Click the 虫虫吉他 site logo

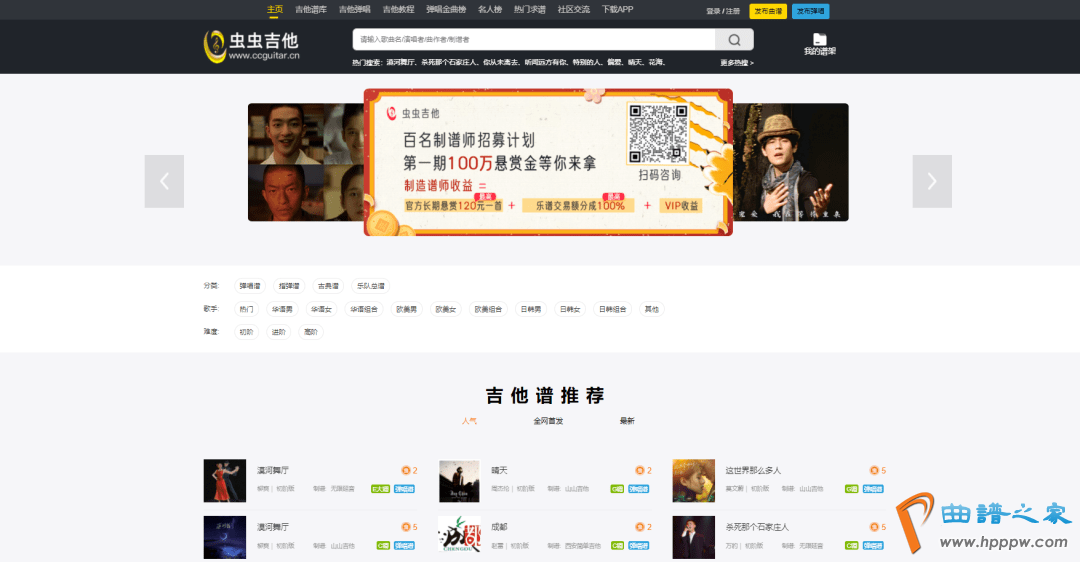[251, 45]
